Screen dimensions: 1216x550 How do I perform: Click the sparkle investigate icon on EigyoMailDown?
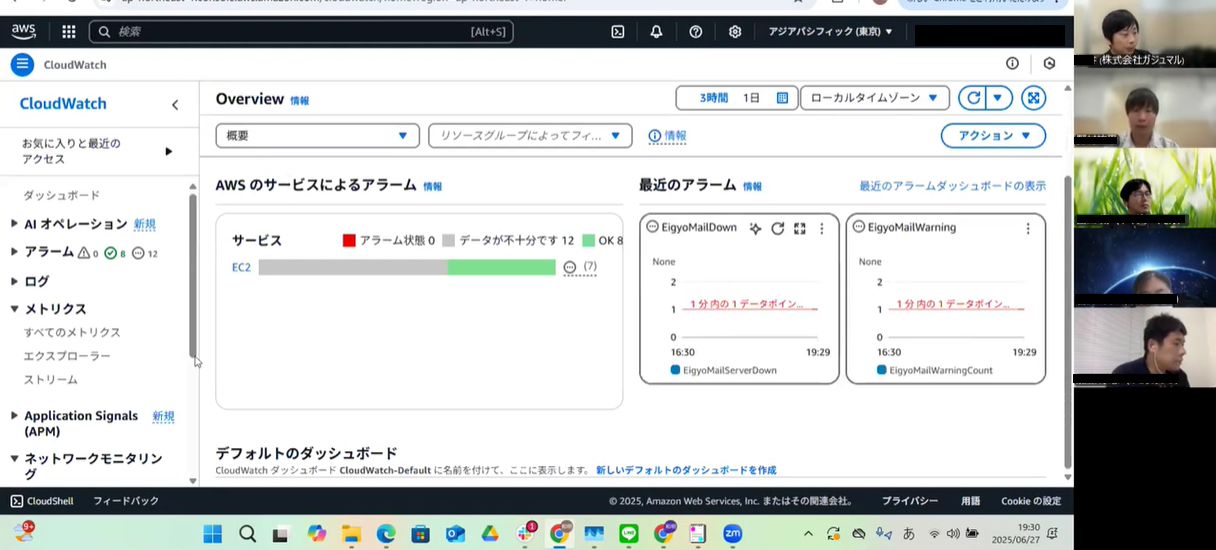pos(755,228)
